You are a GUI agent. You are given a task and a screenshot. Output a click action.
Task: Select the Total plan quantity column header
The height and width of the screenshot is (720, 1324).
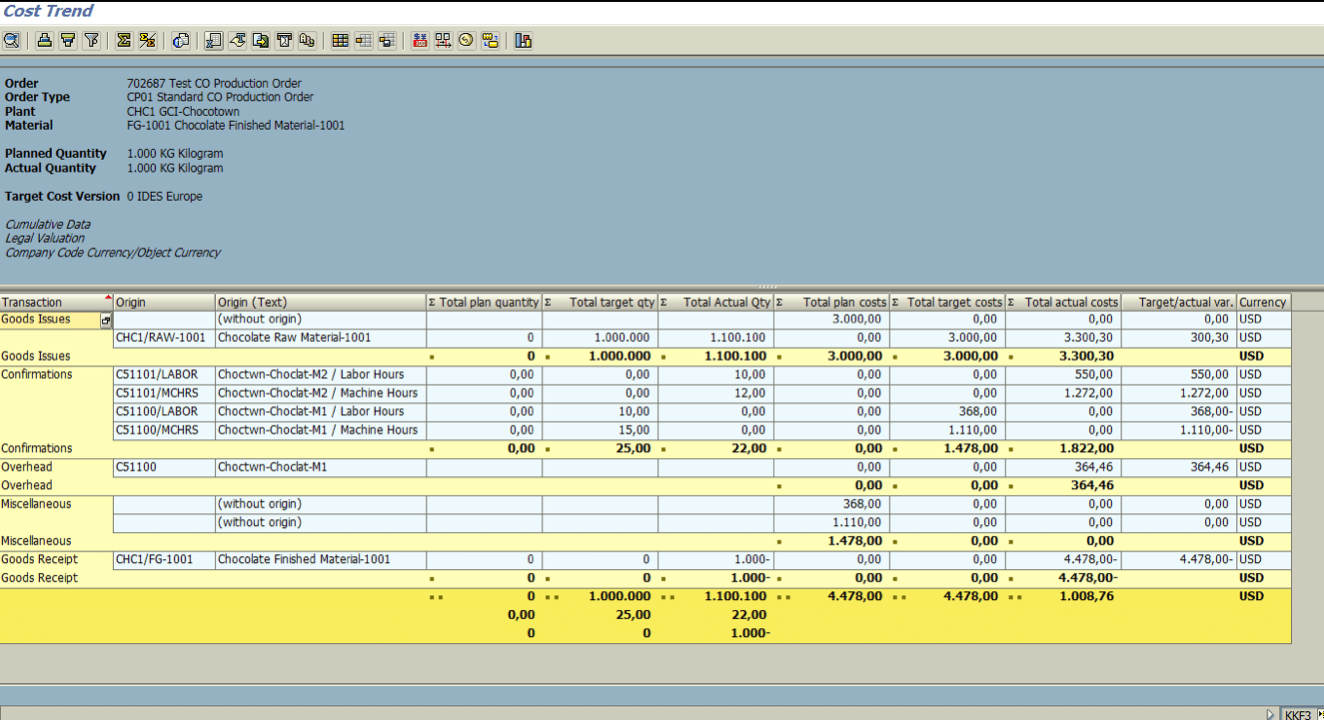pyautogui.click(x=484, y=302)
